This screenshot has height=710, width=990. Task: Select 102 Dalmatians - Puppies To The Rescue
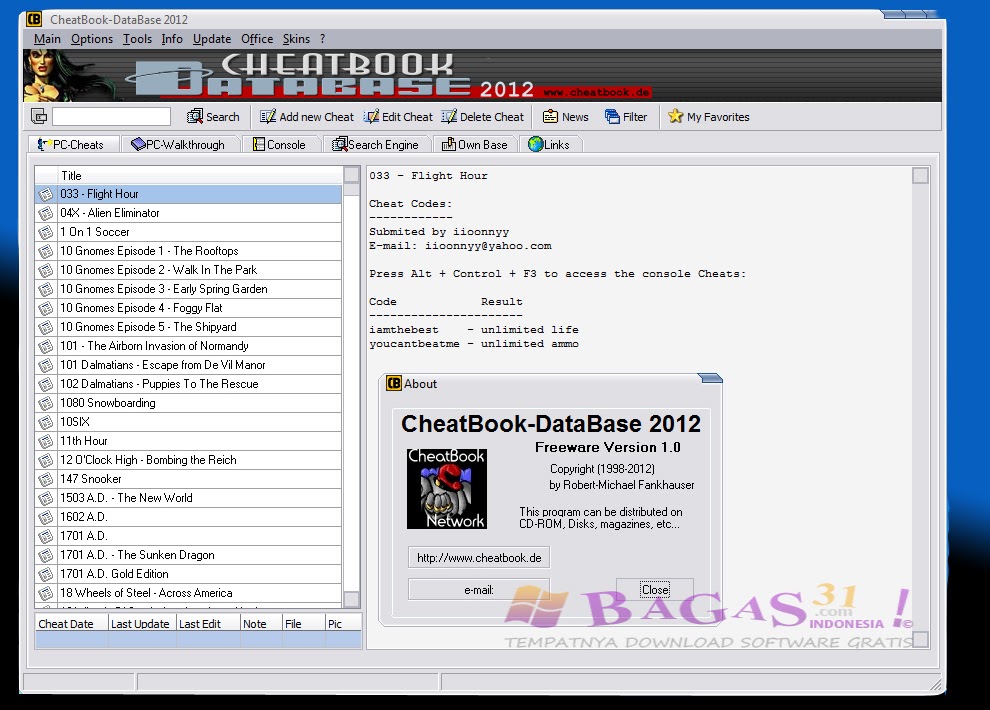(188, 384)
